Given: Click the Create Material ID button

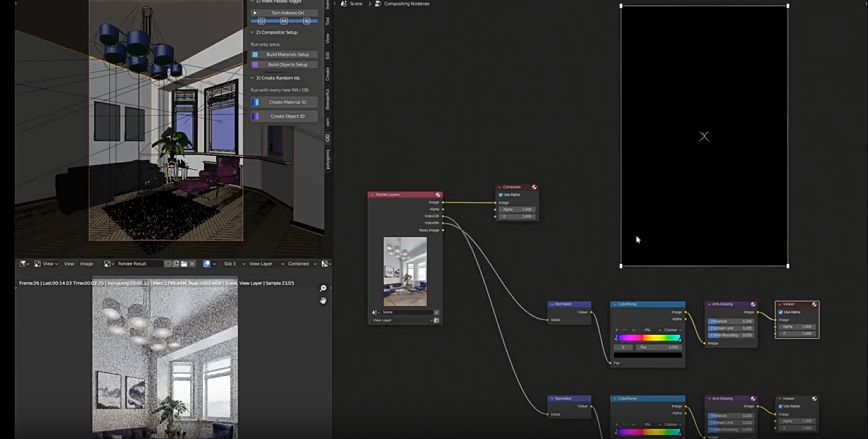Looking at the screenshot, I should coord(288,102).
